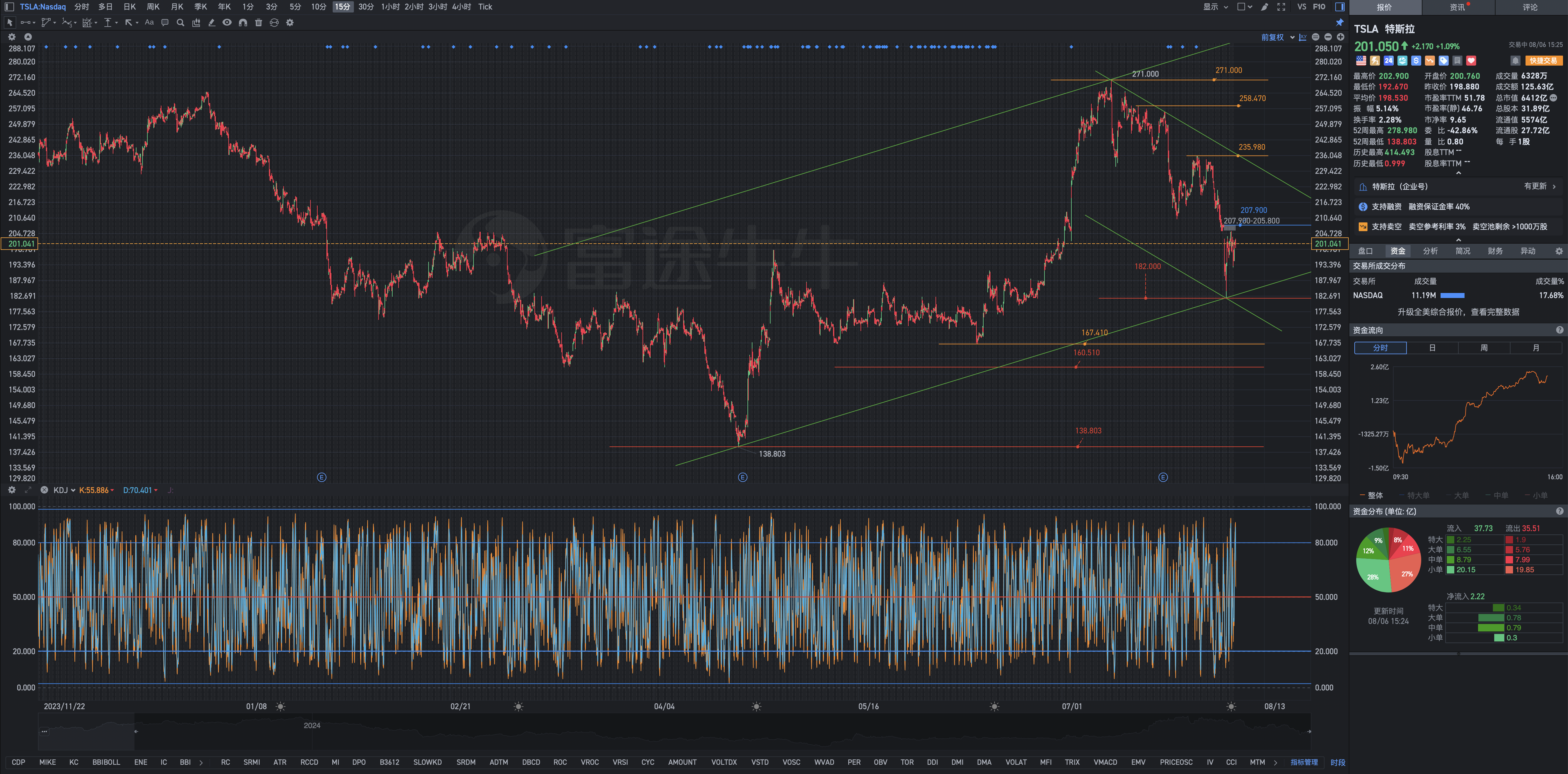Open the 前复权 adjustment dropdown
Image resolution: width=1568 pixels, height=774 pixels.
pyautogui.click(x=1278, y=37)
